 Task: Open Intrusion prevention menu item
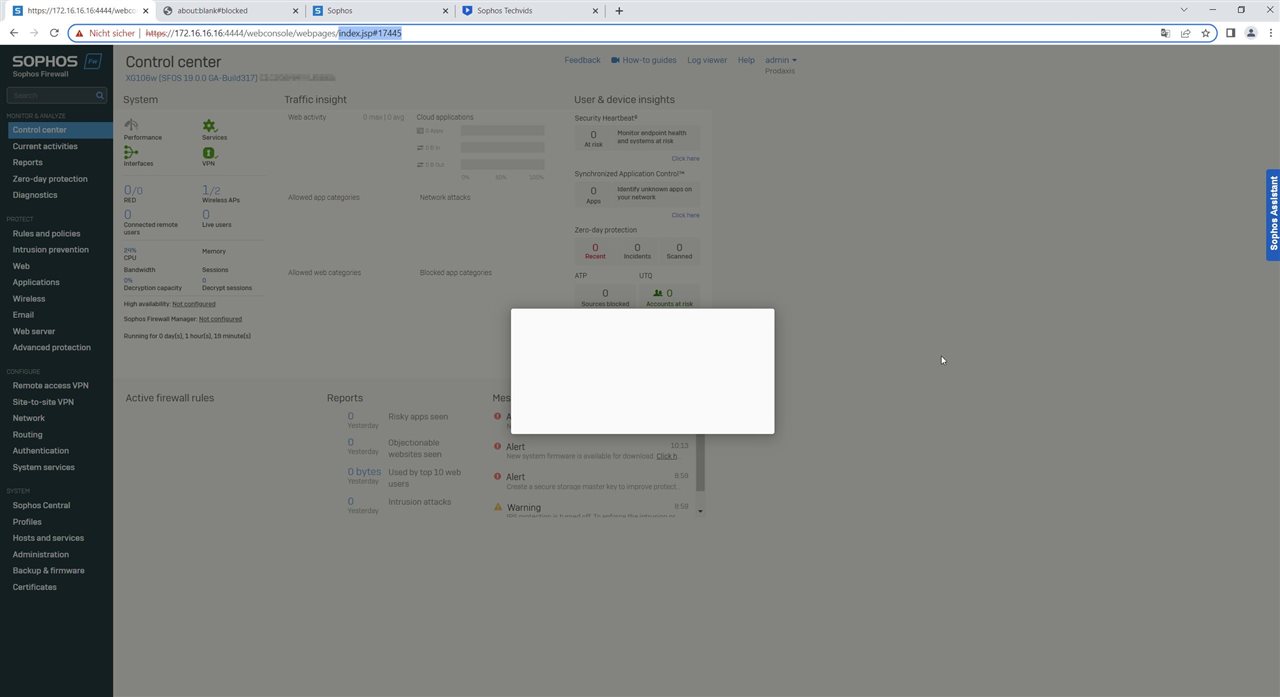pyautogui.click(x=51, y=250)
